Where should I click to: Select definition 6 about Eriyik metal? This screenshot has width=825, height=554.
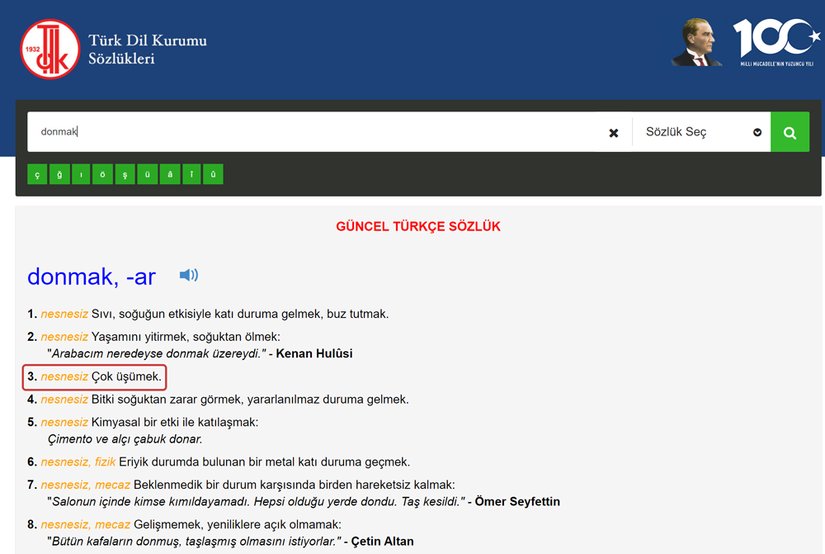(x=219, y=462)
